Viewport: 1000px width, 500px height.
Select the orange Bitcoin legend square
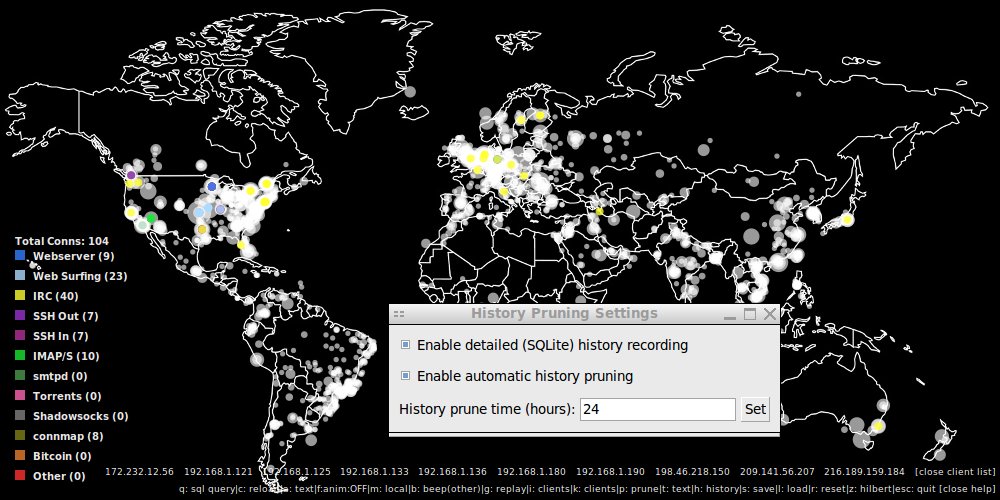tap(20, 456)
